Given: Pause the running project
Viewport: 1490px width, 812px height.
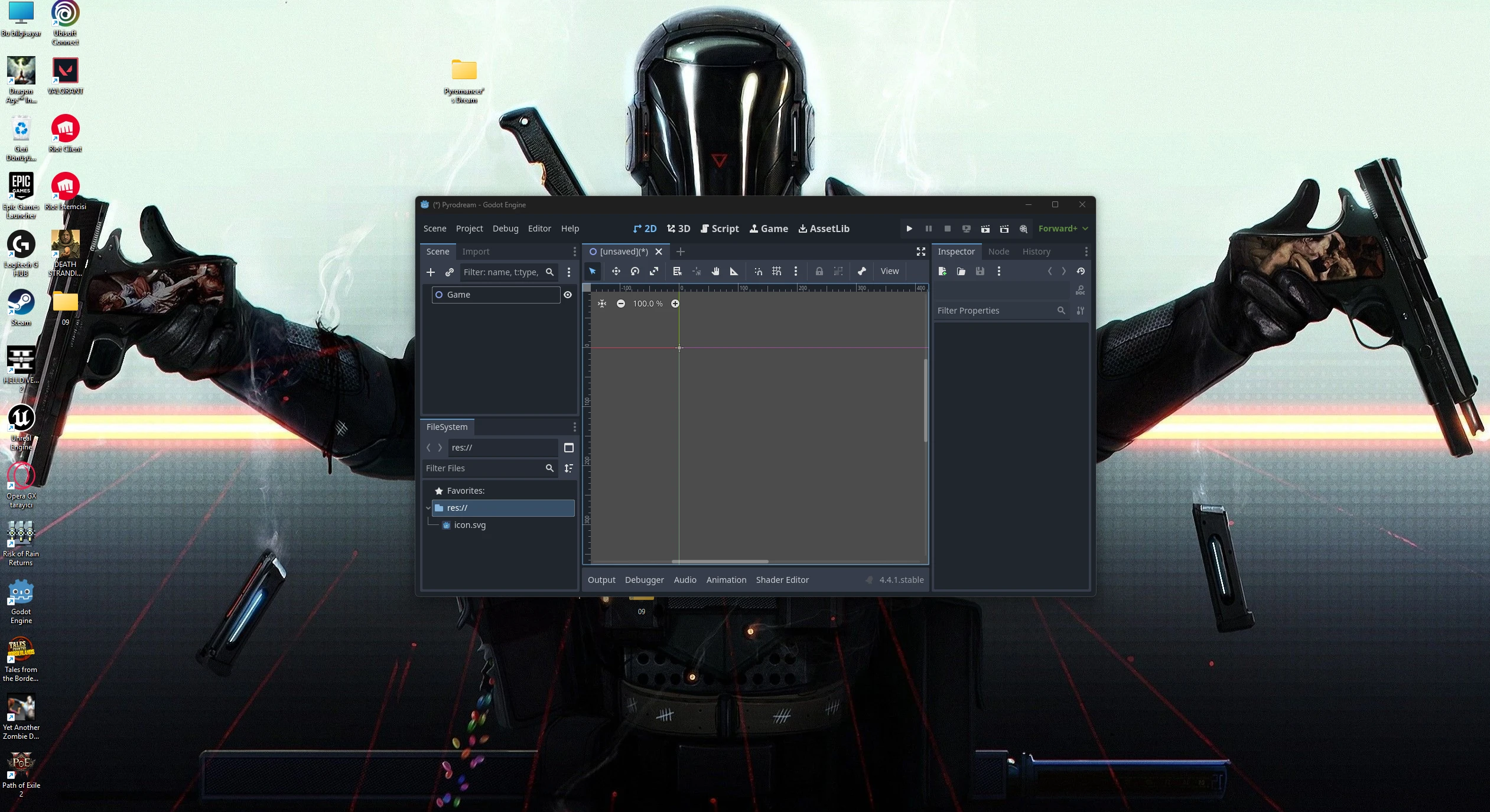Looking at the screenshot, I should point(928,229).
